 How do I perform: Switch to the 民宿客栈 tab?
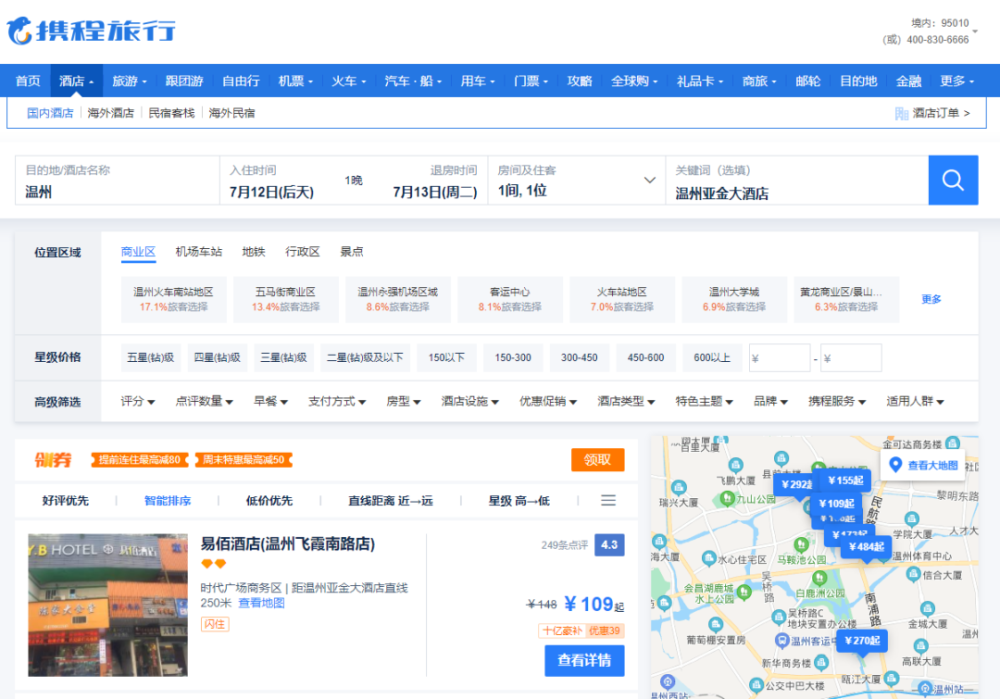171,113
